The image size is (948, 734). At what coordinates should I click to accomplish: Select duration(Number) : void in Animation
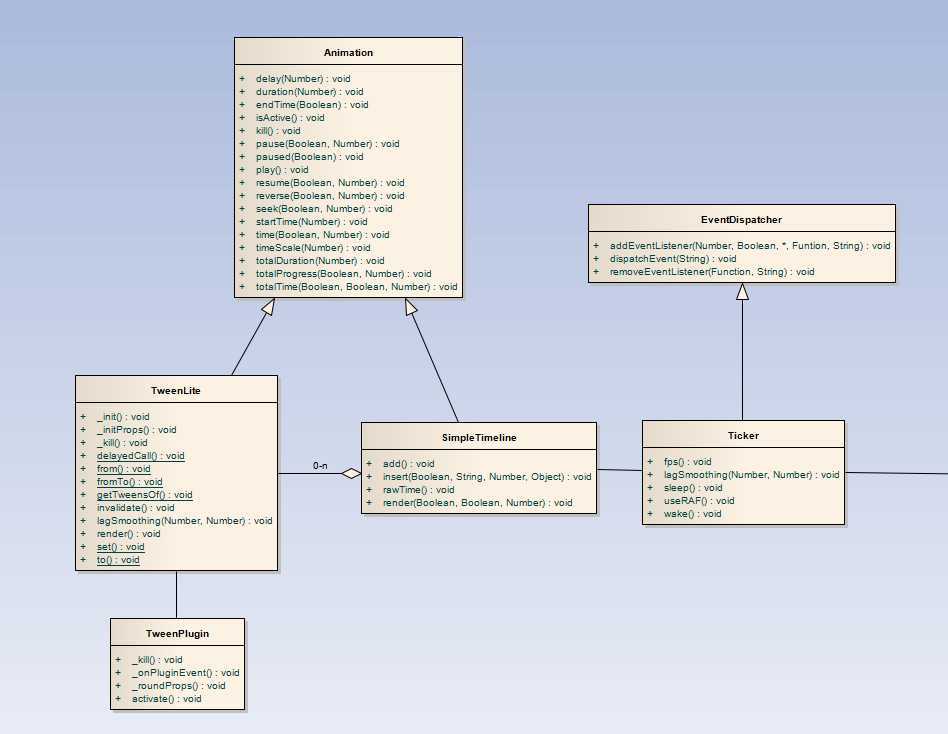310,92
